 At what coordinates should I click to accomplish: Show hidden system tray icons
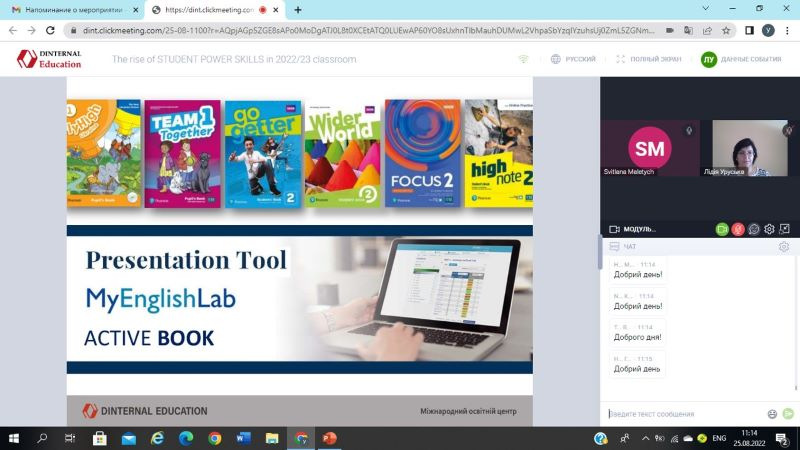click(x=645, y=438)
